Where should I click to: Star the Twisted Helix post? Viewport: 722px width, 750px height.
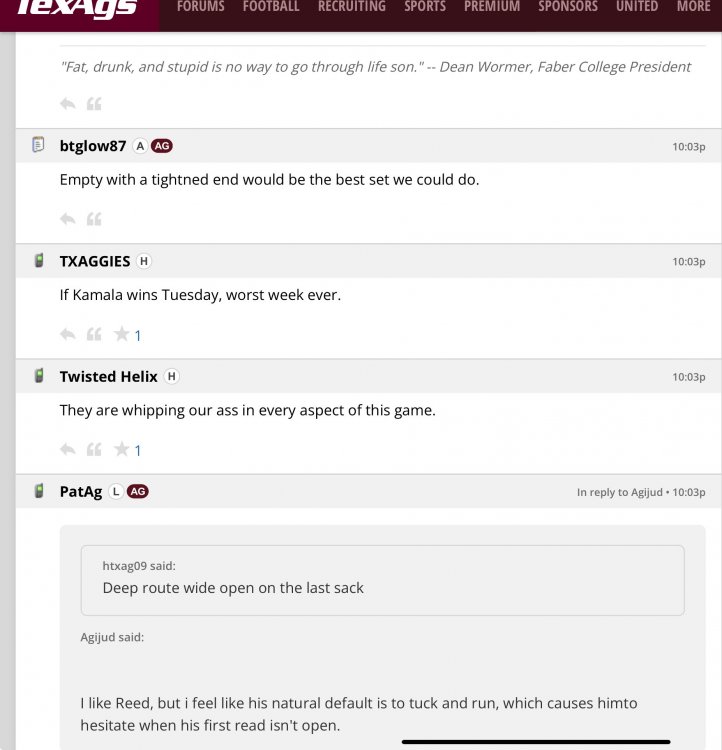(122, 450)
